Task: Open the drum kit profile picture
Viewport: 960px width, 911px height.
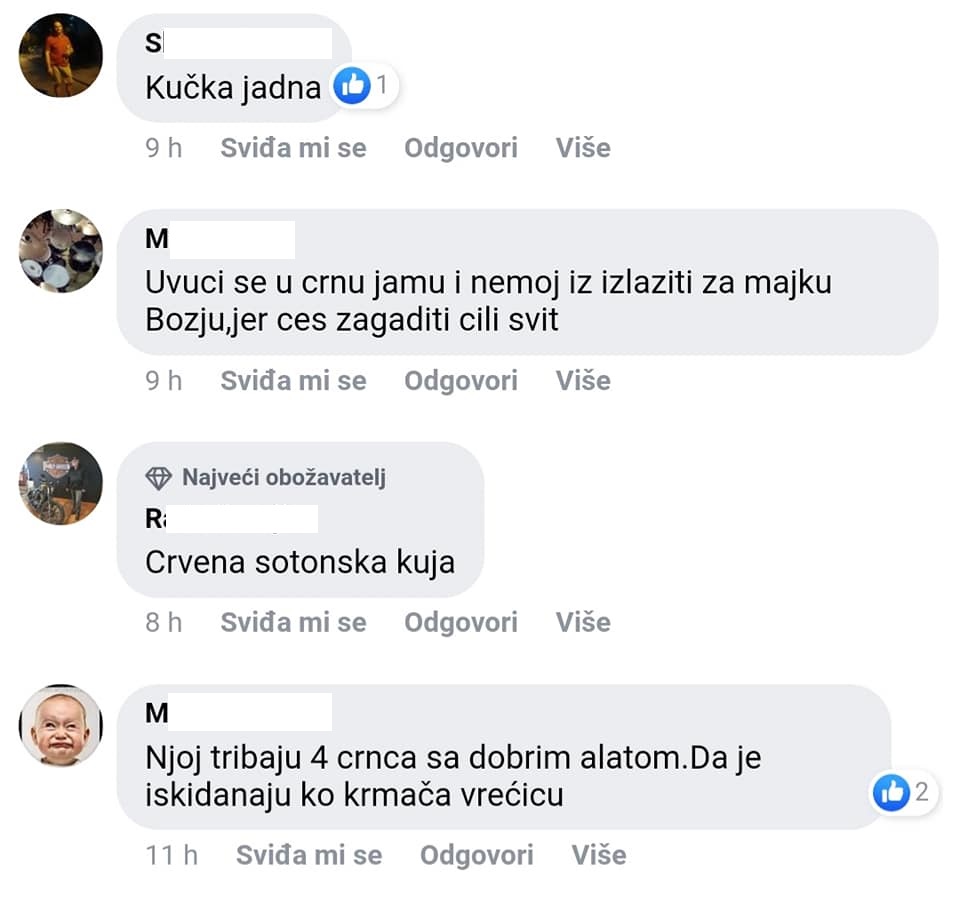Action: [61, 250]
